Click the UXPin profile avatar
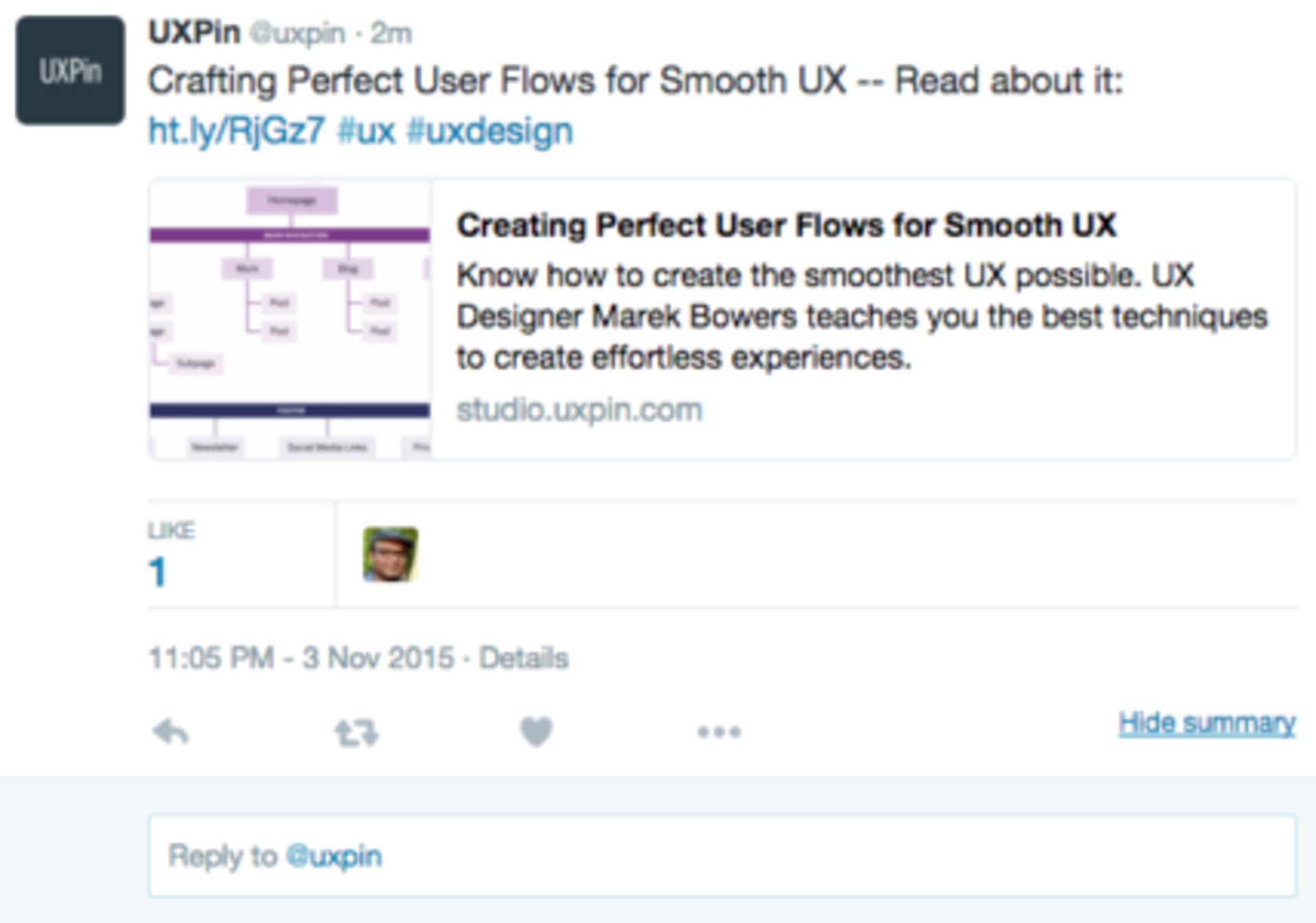The image size is (1316, 923). pos(71,71)
